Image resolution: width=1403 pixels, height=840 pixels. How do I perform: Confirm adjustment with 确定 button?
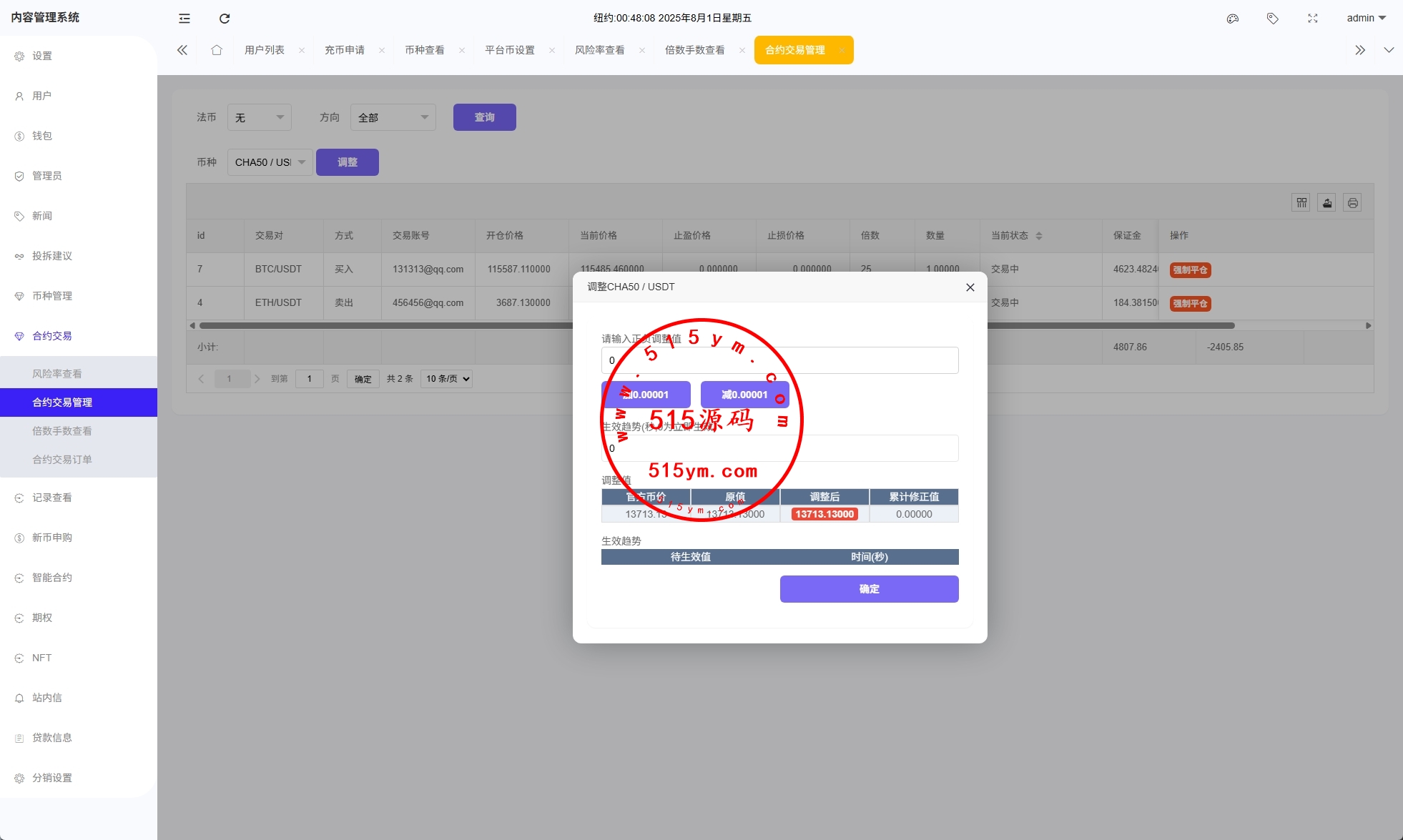pyautogui.click(x=869, y=589)
